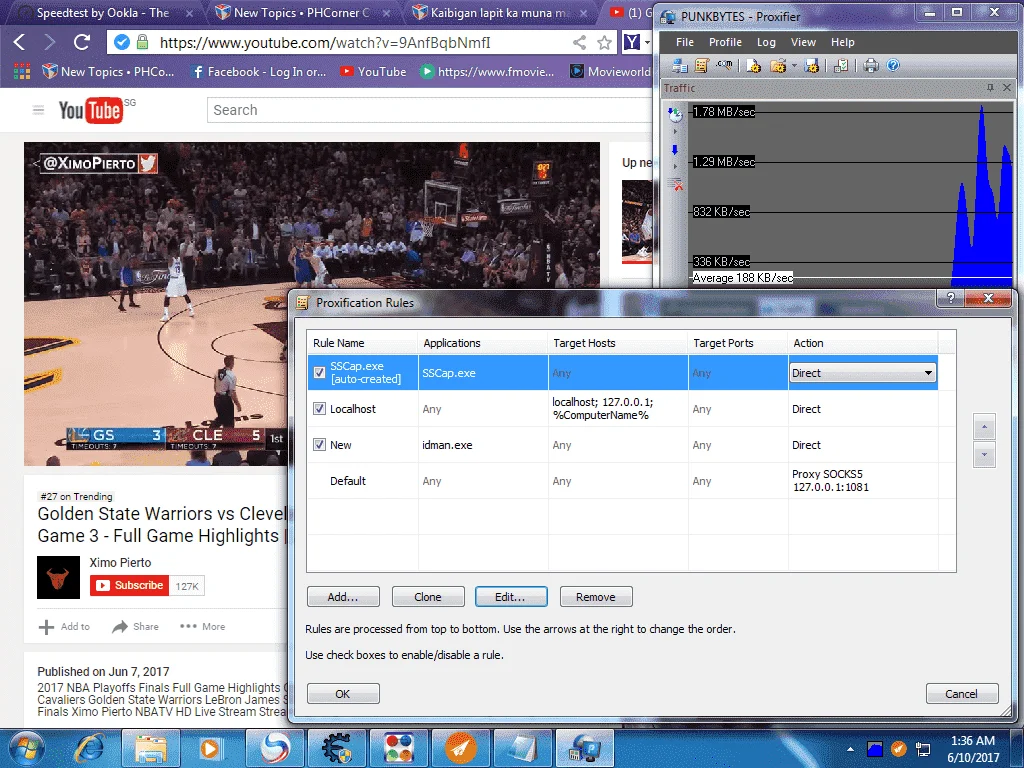The width and height of the screenshot is (1024, 768).
Task: Open the View menu in Proxifier
Action: click(x=803, y=42)
